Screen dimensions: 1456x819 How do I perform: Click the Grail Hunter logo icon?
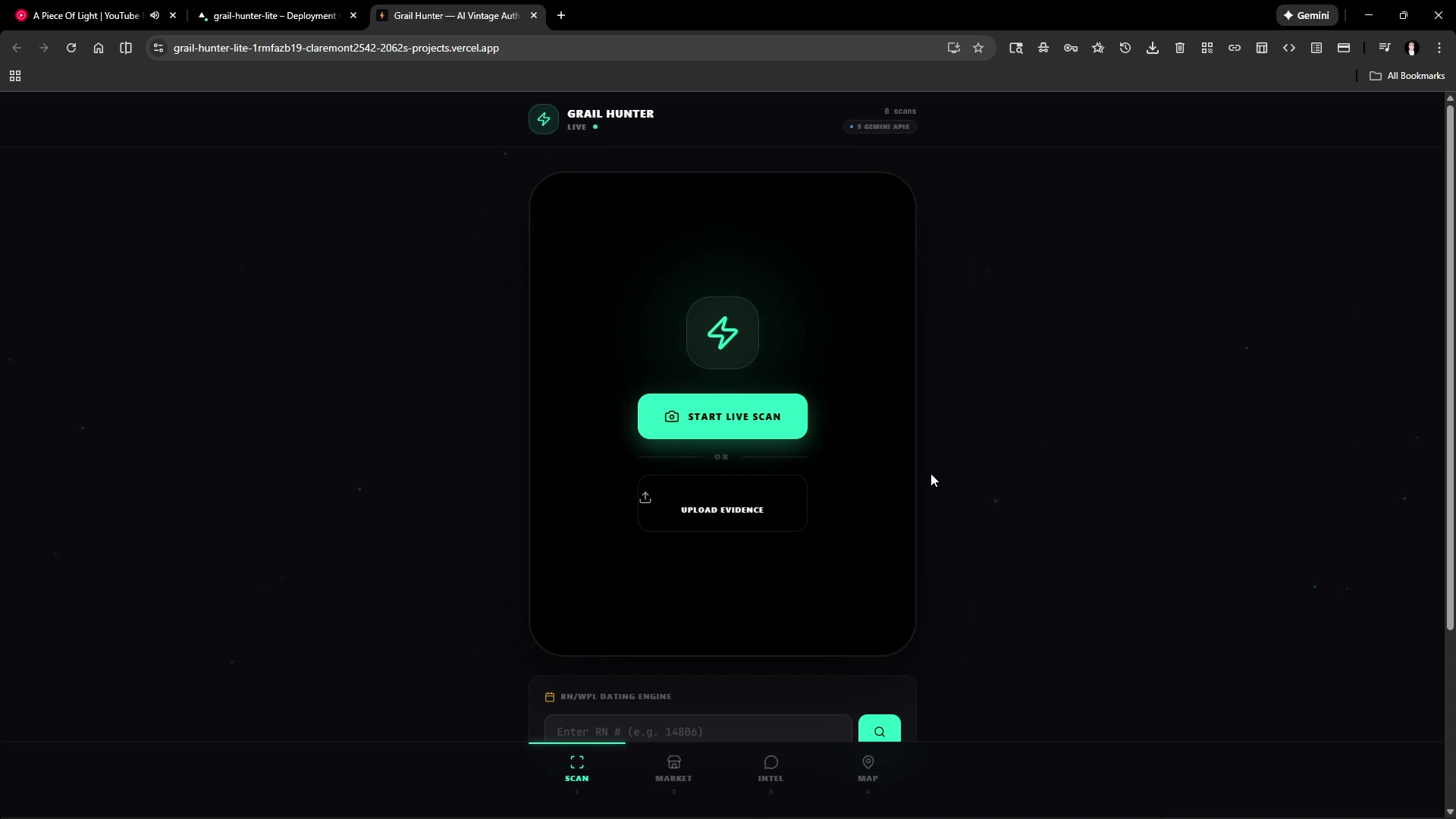point(543,119)
